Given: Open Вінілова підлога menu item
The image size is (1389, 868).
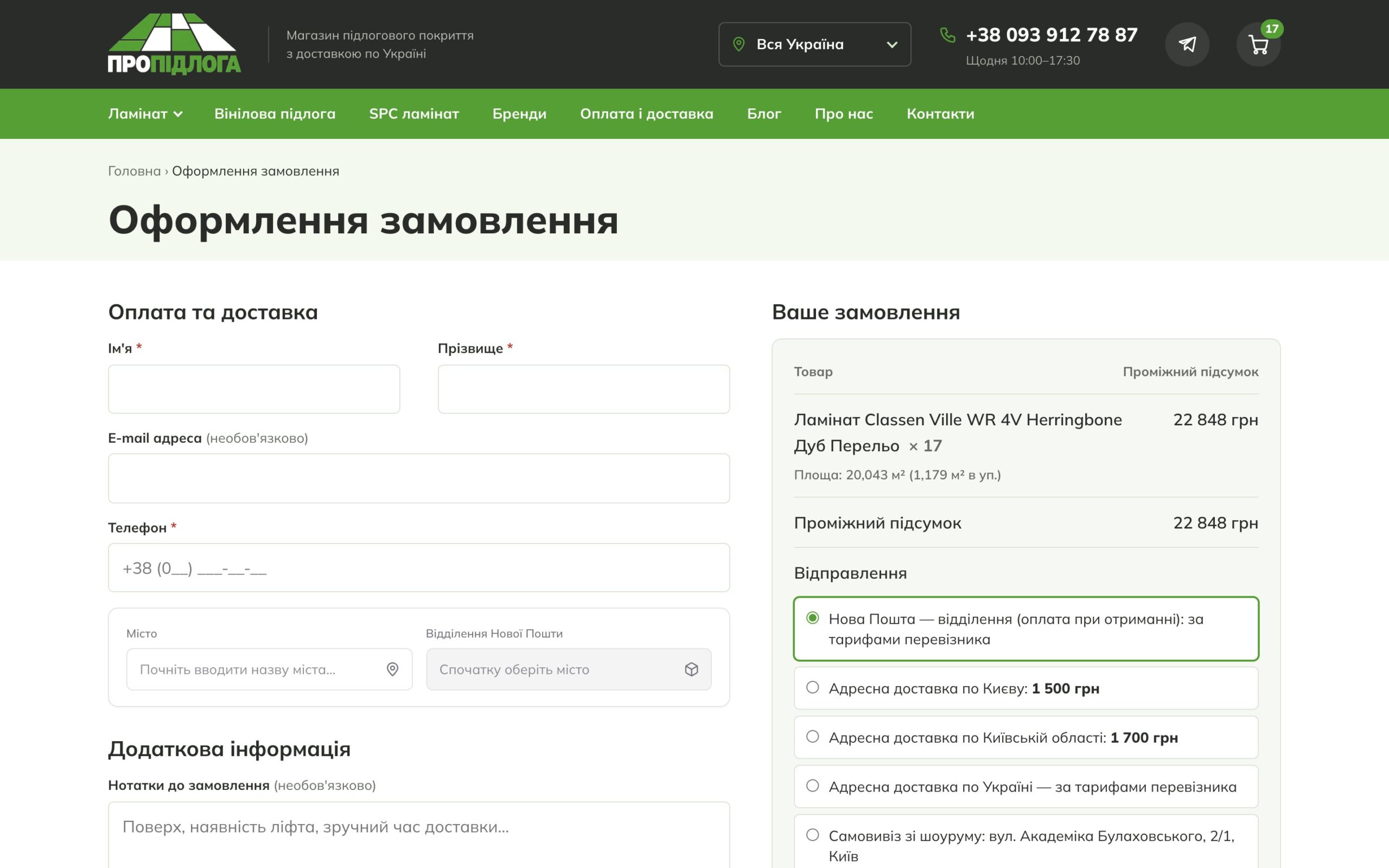Looking at the screenshot, I should click(275, 114).
